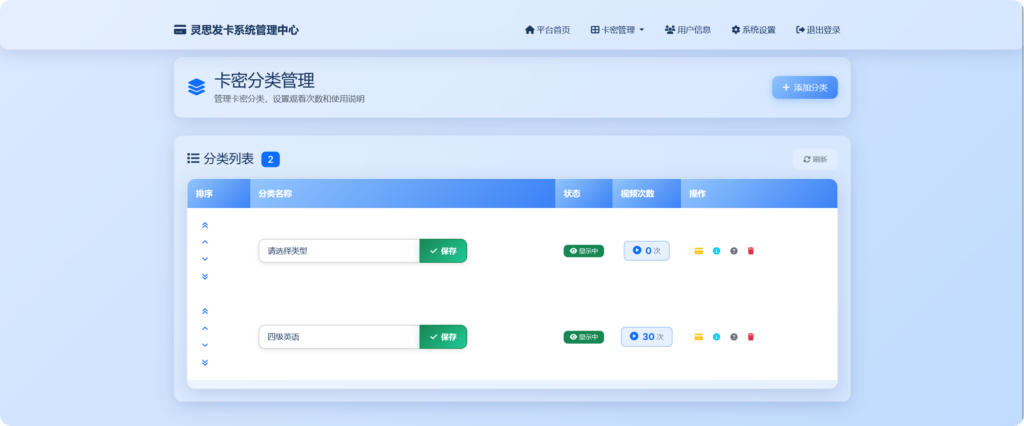
Task: Save the 四级英语 category name
Action: 443,337
